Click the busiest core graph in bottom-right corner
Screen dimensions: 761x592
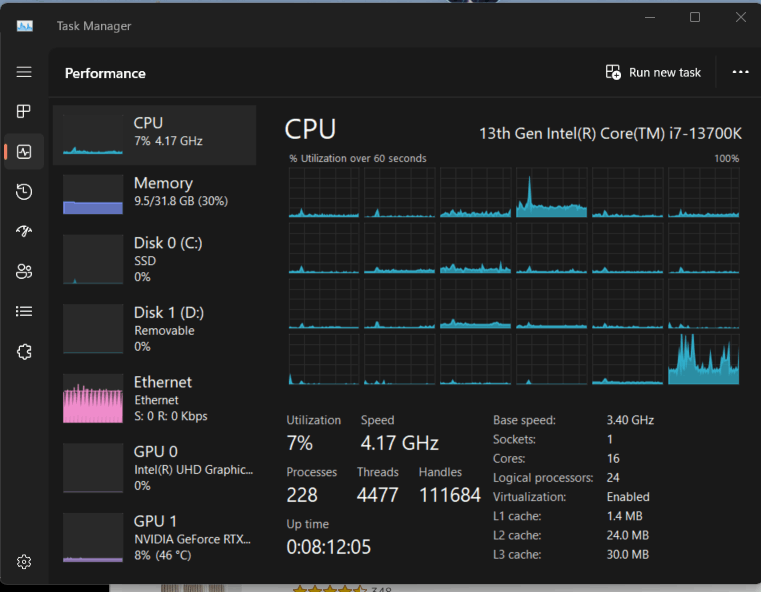click(x=703, y=359)
